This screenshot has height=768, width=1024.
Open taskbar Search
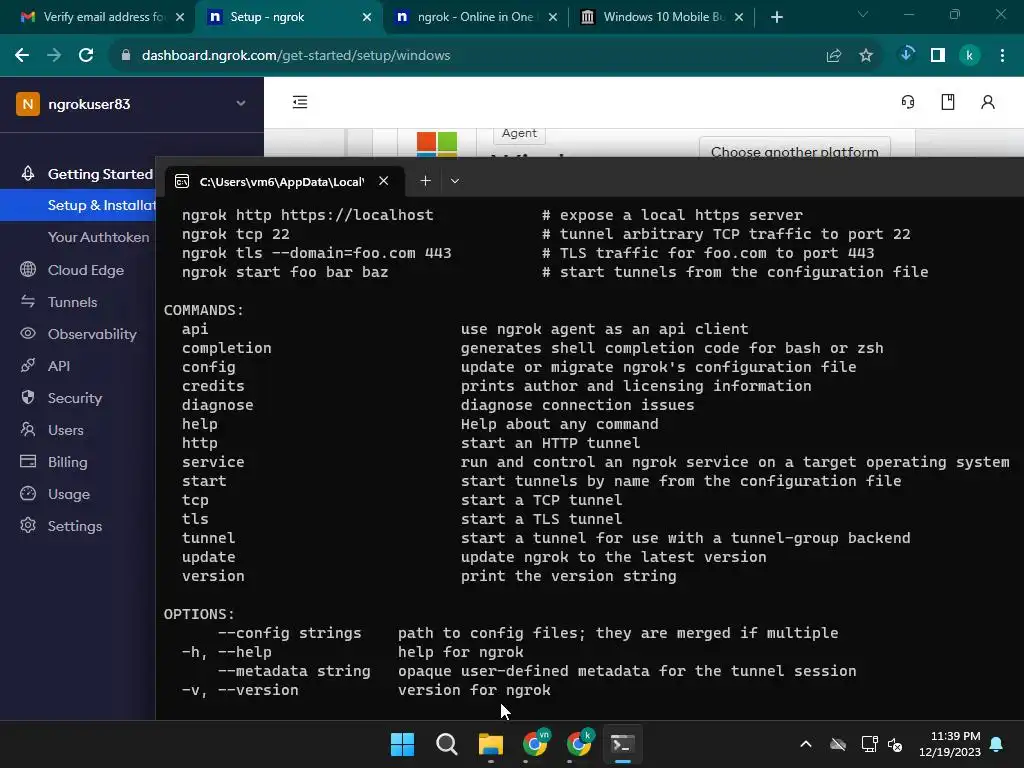click(447, 744)
